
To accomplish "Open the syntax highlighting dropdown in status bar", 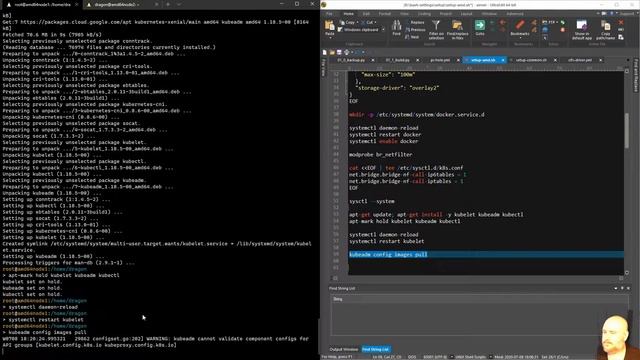I will (x=490, y=357).
